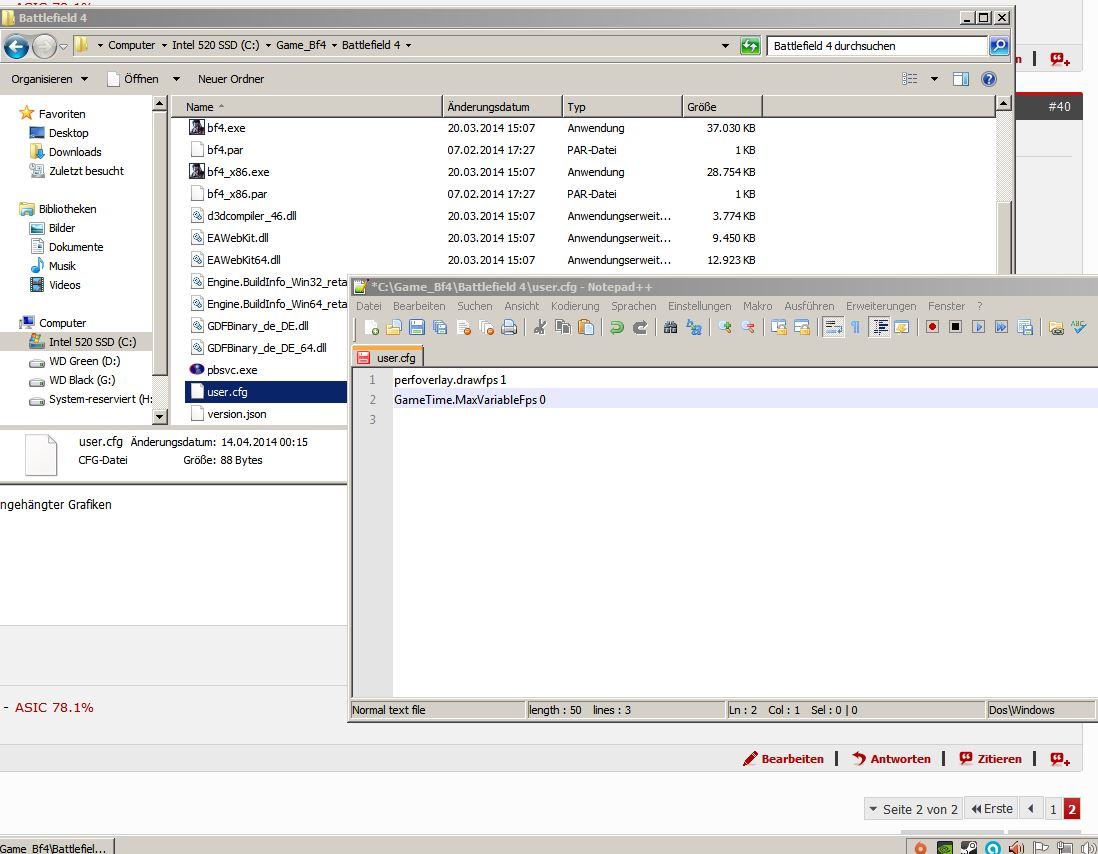This screenshot has height=854, width=1098.
Task: Select the user.cfg document tab
Action: coord(387,358)
